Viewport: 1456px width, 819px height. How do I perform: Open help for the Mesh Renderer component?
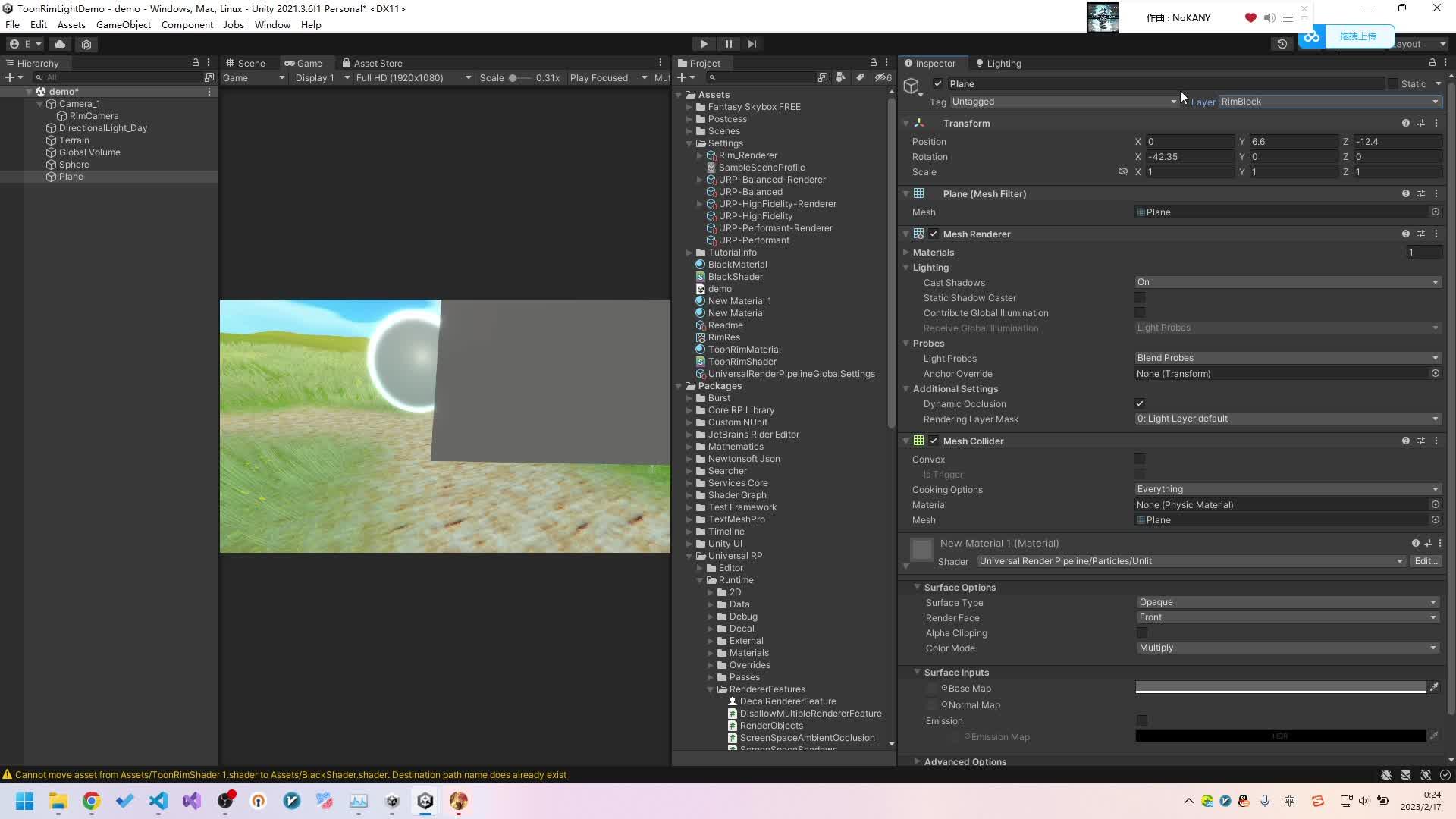[x=1405, y=234]
